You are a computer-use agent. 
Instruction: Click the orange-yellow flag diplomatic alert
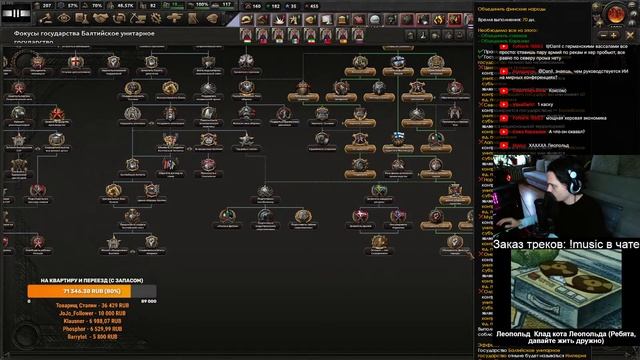[342, 36]
